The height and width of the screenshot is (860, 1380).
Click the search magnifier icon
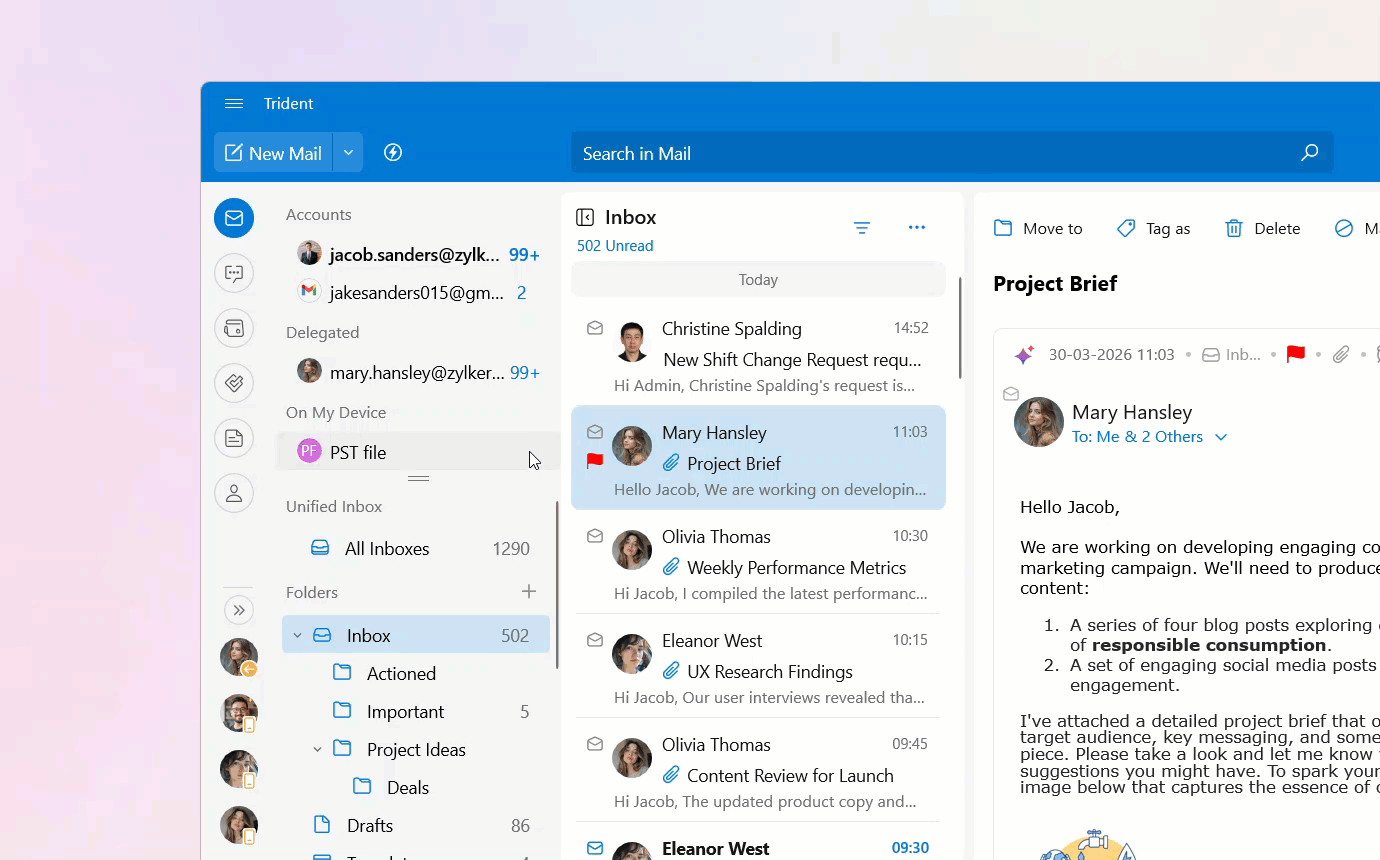coord(1309,153)
